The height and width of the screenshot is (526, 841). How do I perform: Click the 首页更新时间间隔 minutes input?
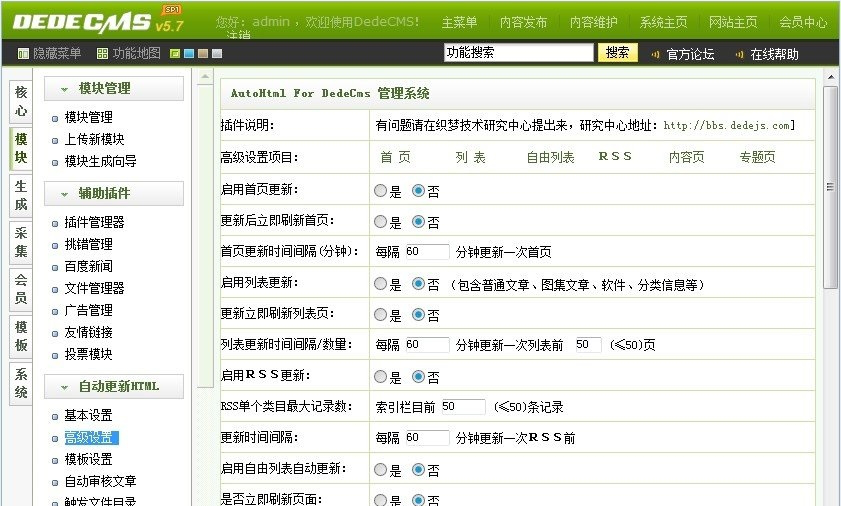point(427,251)
